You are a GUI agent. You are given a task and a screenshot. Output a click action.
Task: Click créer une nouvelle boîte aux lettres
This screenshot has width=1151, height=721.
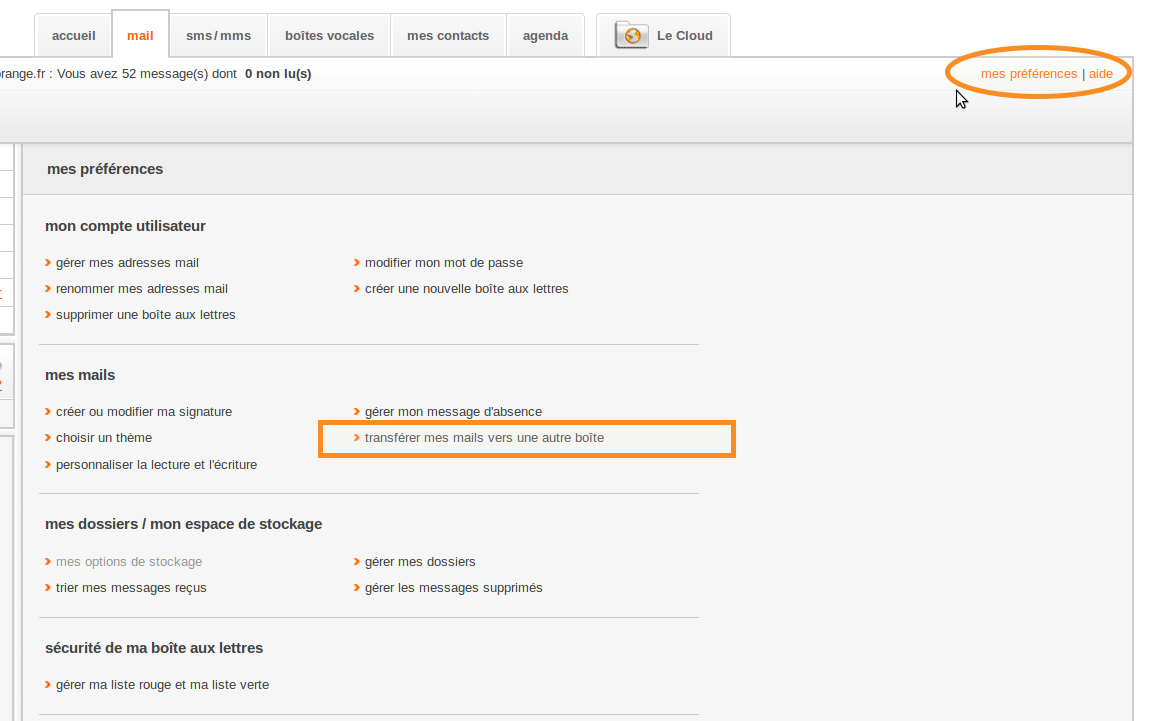(466, 289)
